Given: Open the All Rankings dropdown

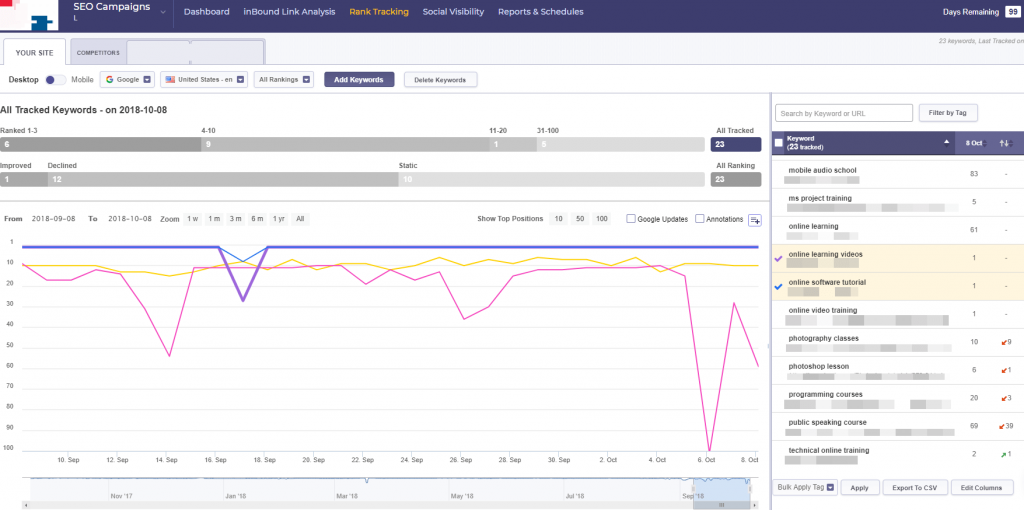Looking at the screenshot, I should click(x=283, y=80).
